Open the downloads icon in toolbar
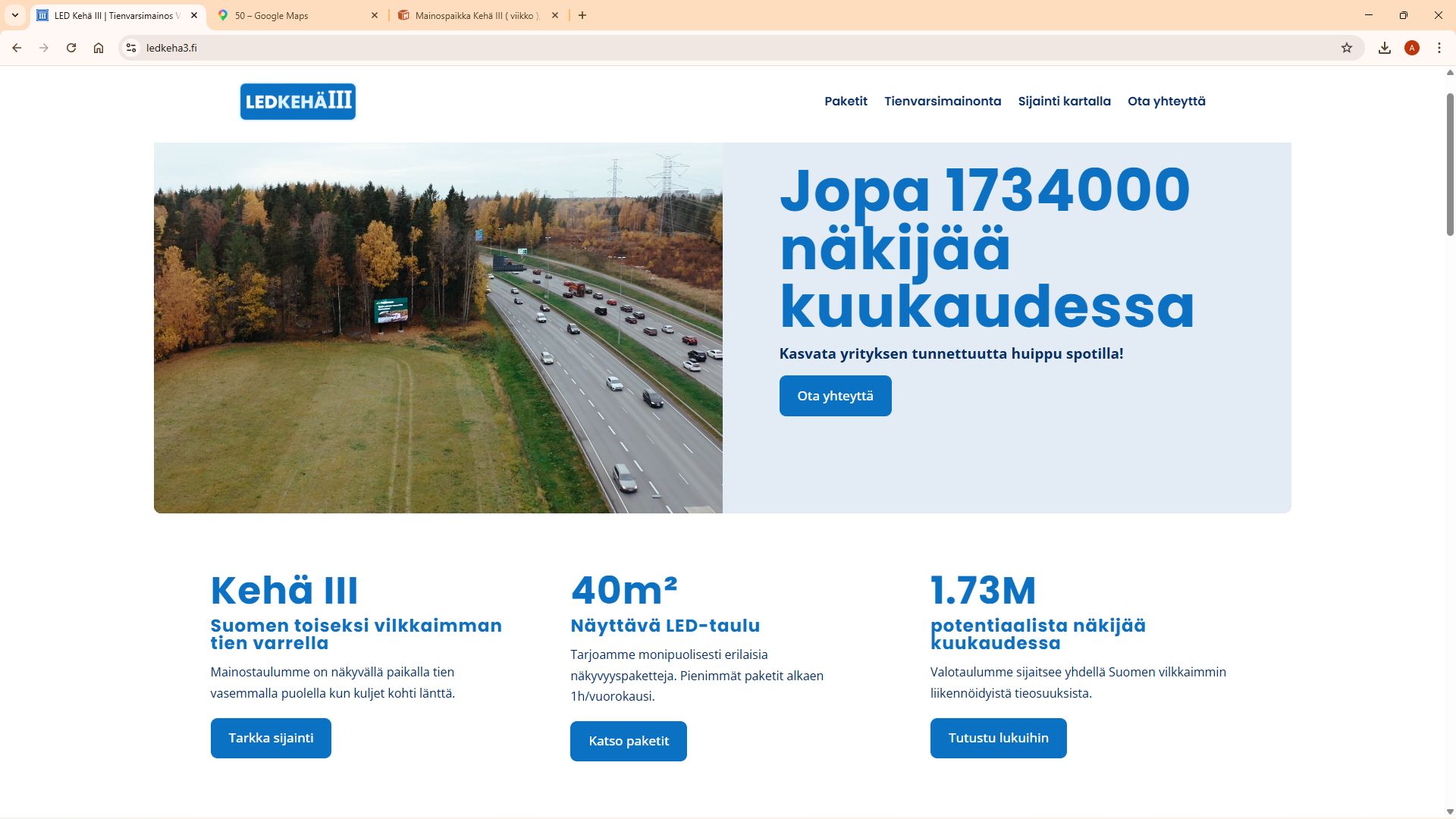Screen dimensions: 1456x819 [1385, 48]
